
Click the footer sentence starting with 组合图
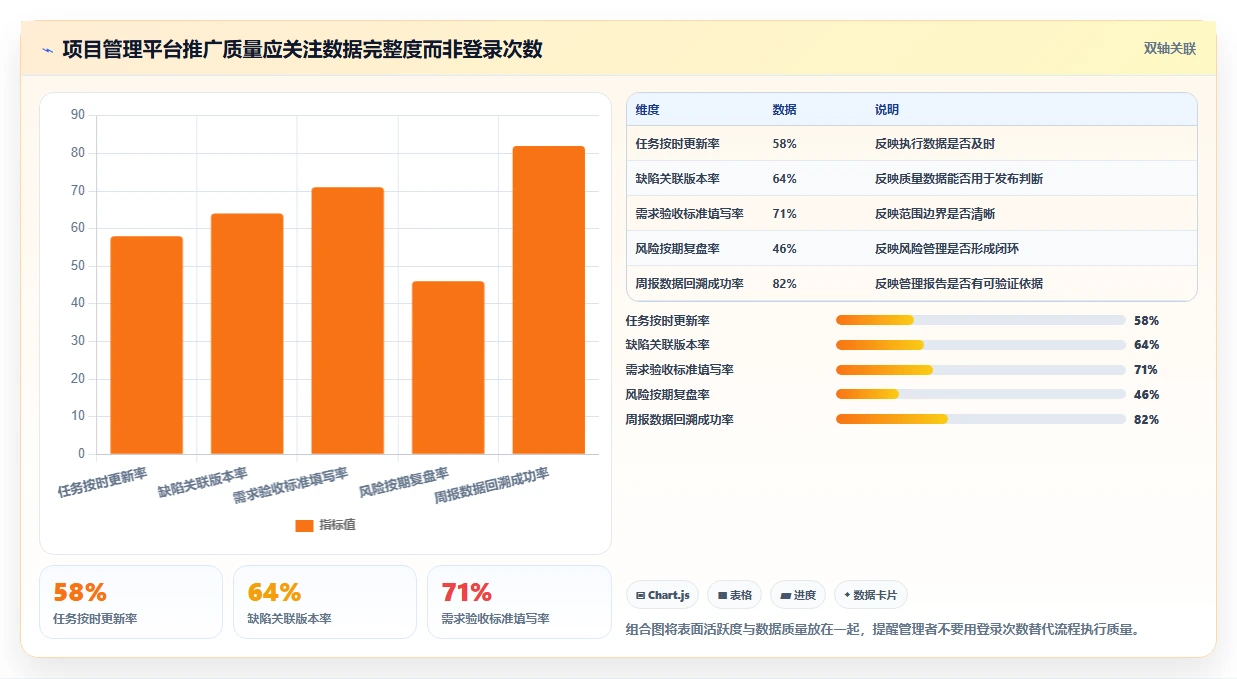click(883, 629)
